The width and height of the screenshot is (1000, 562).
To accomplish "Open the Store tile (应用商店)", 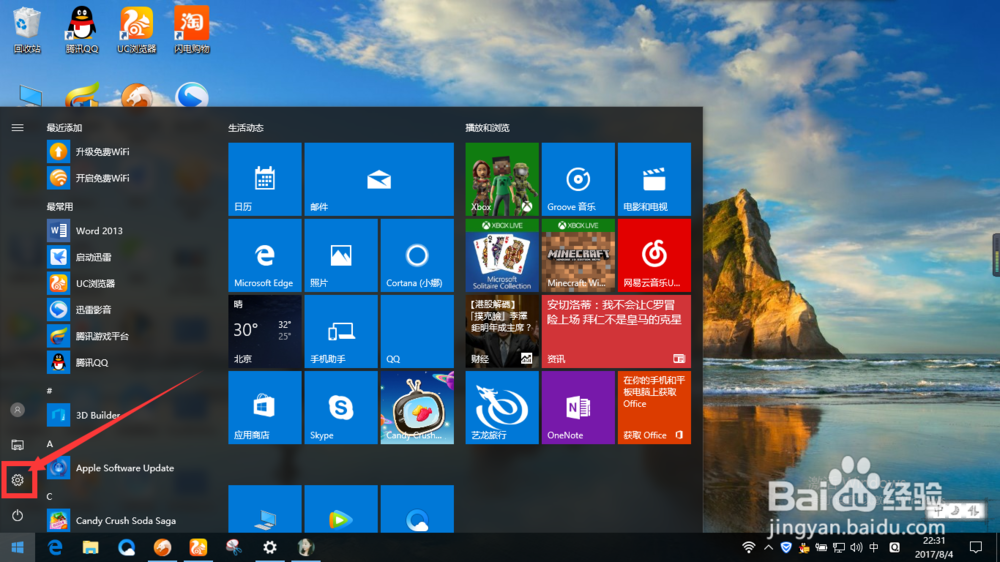I will pos(265,407).
